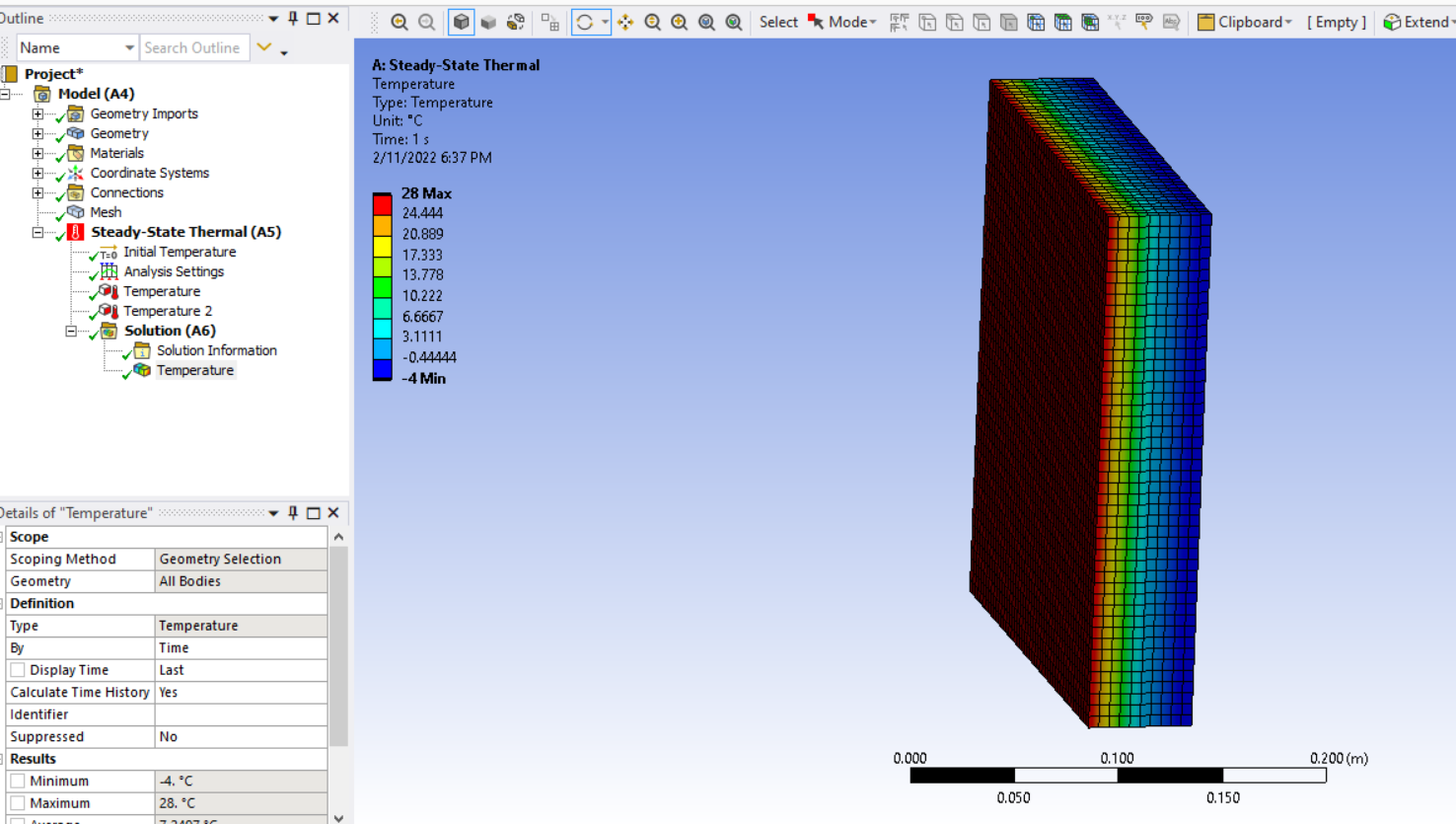1456x824 pixels.
Task: Click the Calculate Time History Yes value
Action: (241, 692)
